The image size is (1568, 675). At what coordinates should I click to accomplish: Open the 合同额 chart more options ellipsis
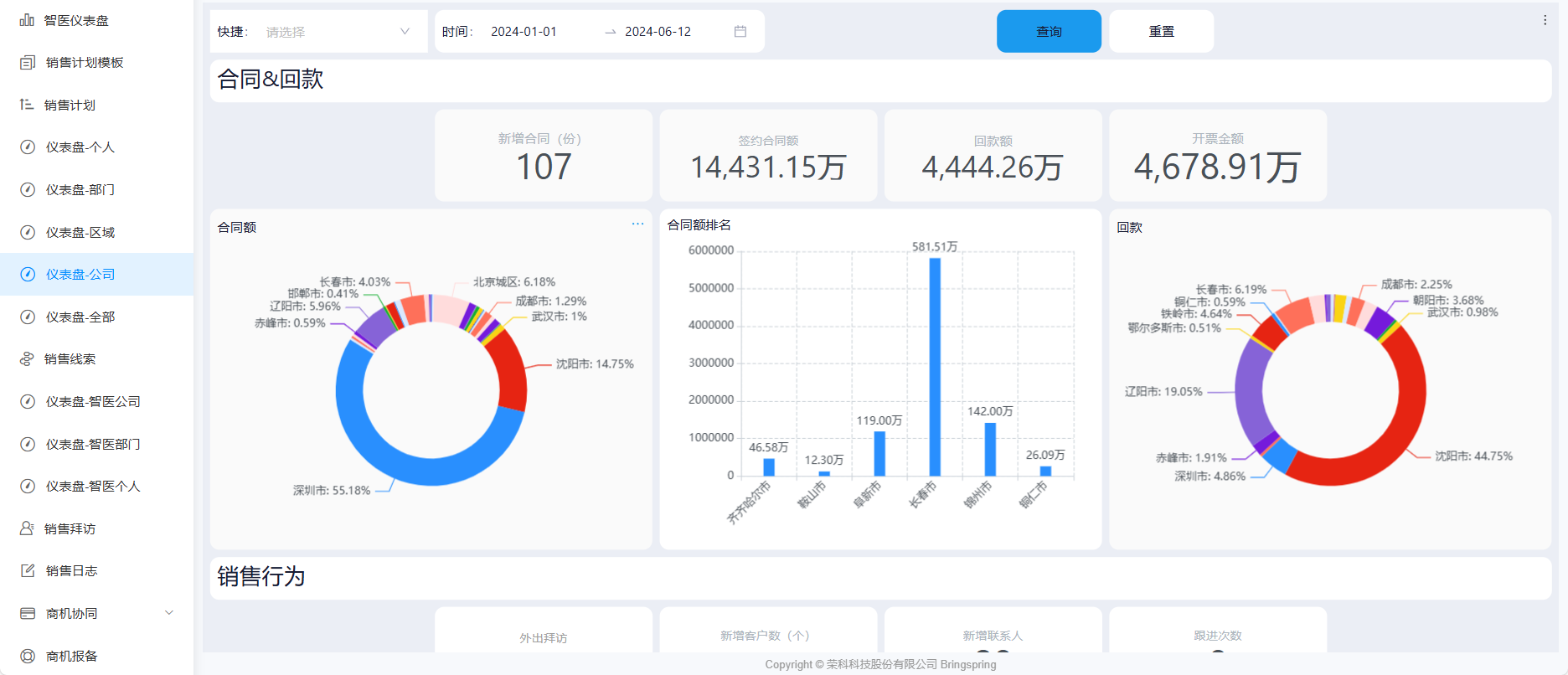pos(637,224)
